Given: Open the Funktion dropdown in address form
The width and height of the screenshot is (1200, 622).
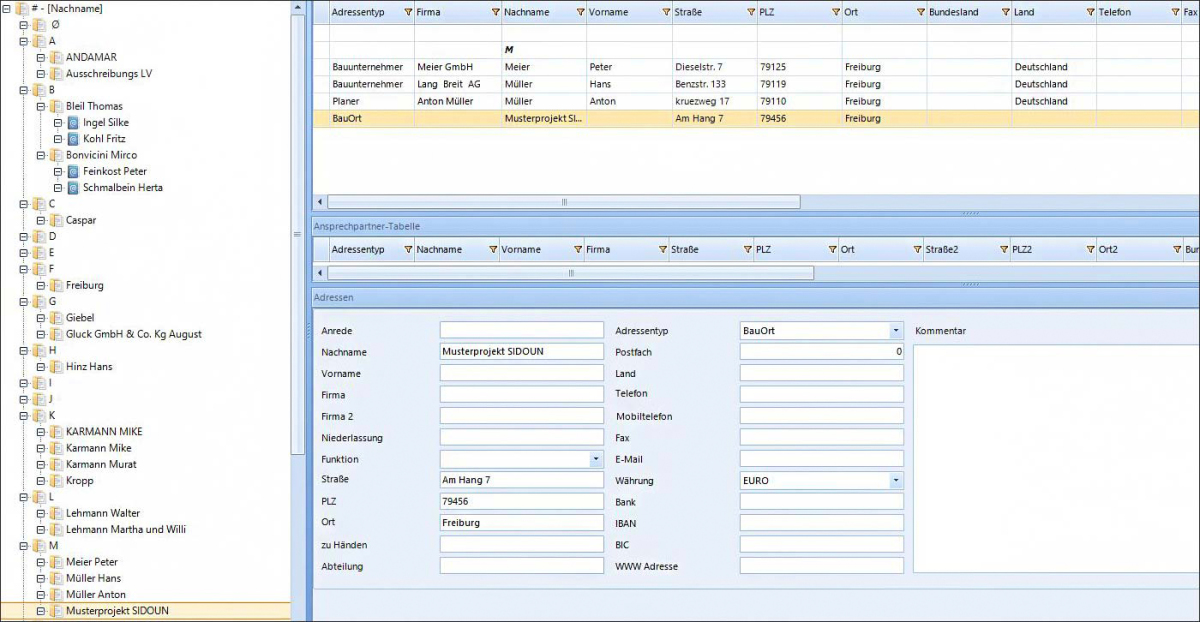Looking at the screenshot, I should 596,460.
